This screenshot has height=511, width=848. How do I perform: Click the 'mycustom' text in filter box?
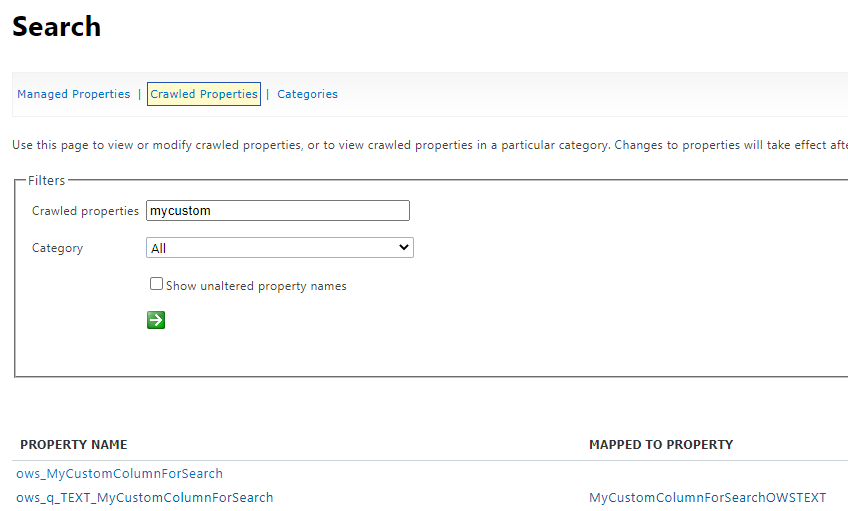(180, 211)
